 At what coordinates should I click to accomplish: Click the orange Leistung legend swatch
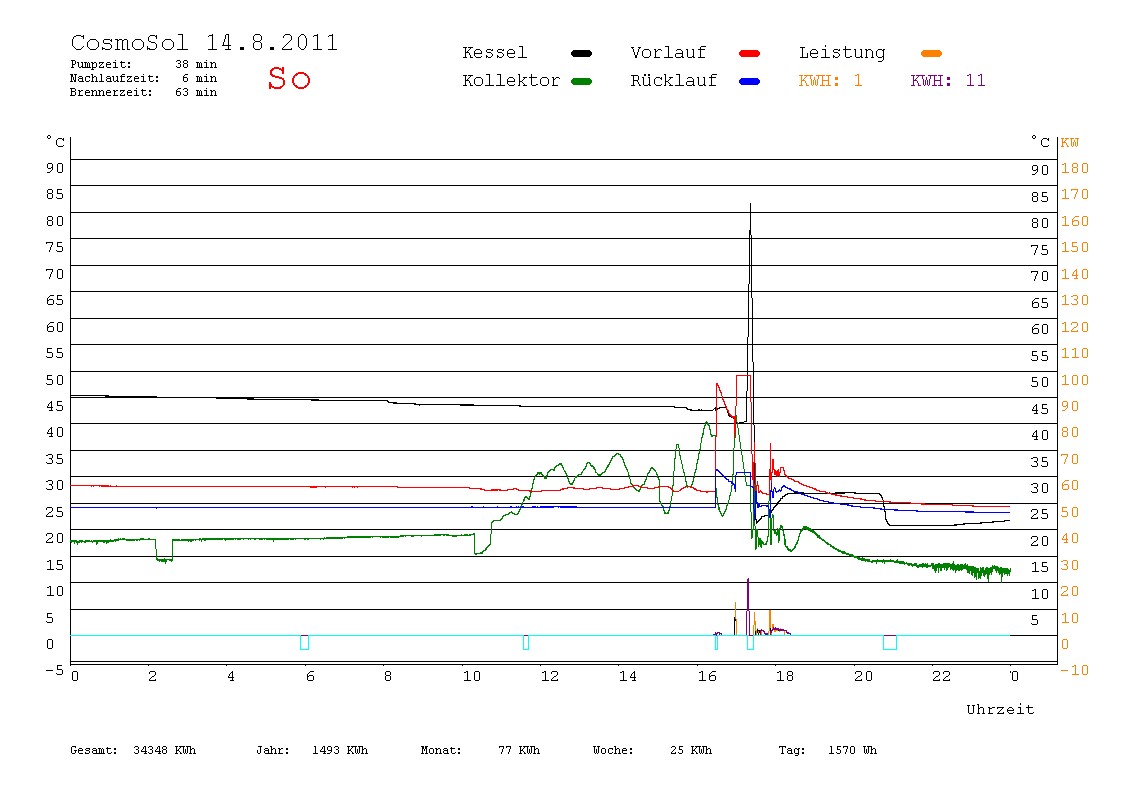tap(931, 53)
